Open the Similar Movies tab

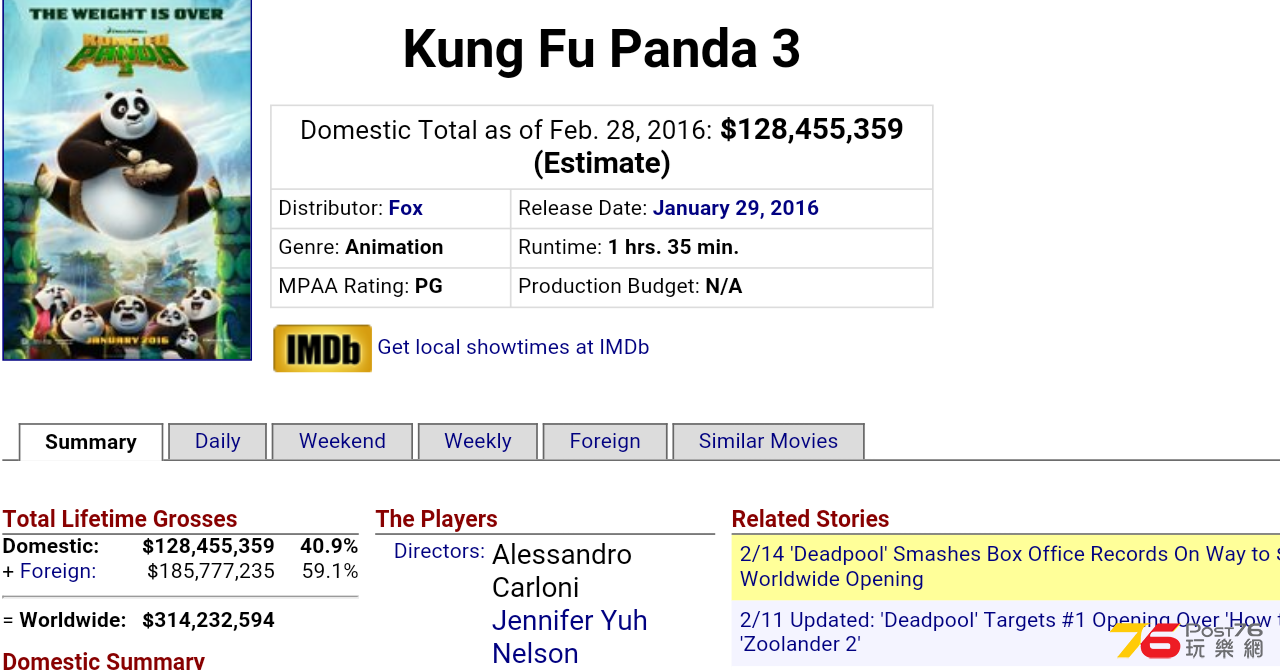[x=768, y=441]
